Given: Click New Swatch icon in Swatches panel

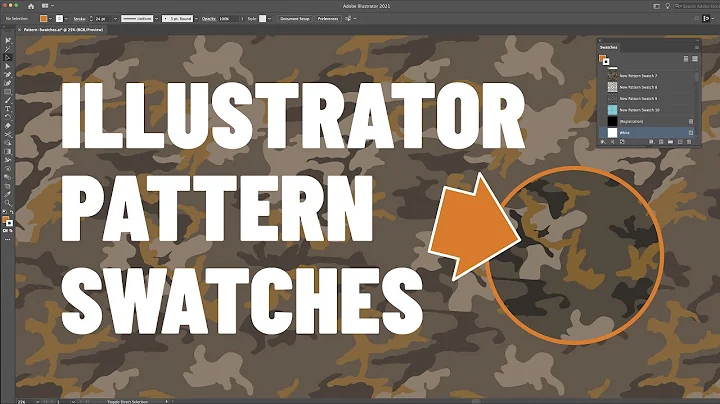Looking at the screenshot, I should pos(680,142).
